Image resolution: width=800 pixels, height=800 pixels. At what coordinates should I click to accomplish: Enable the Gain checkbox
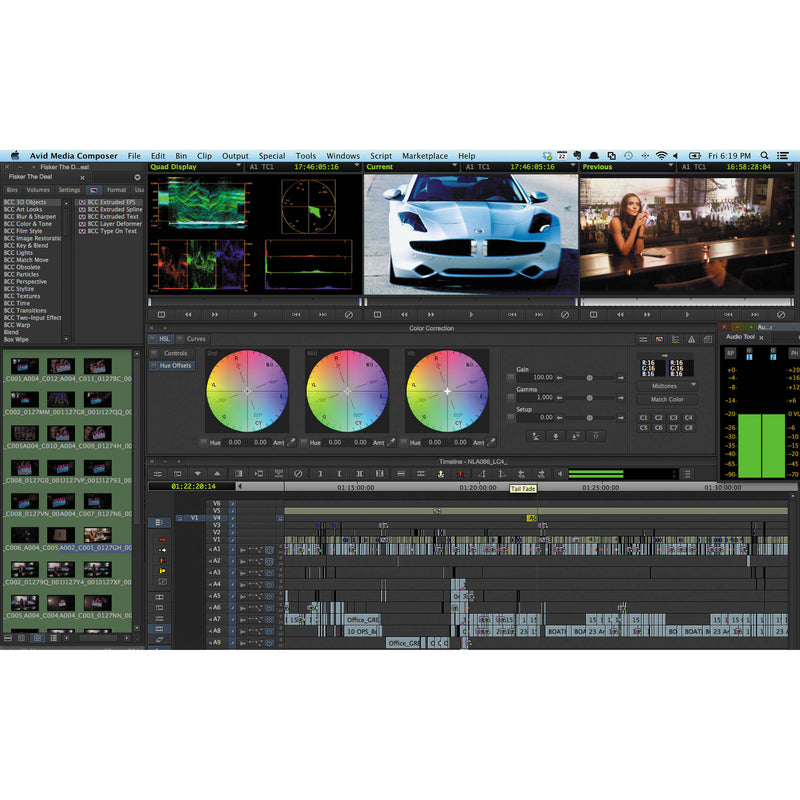(511, 378)
